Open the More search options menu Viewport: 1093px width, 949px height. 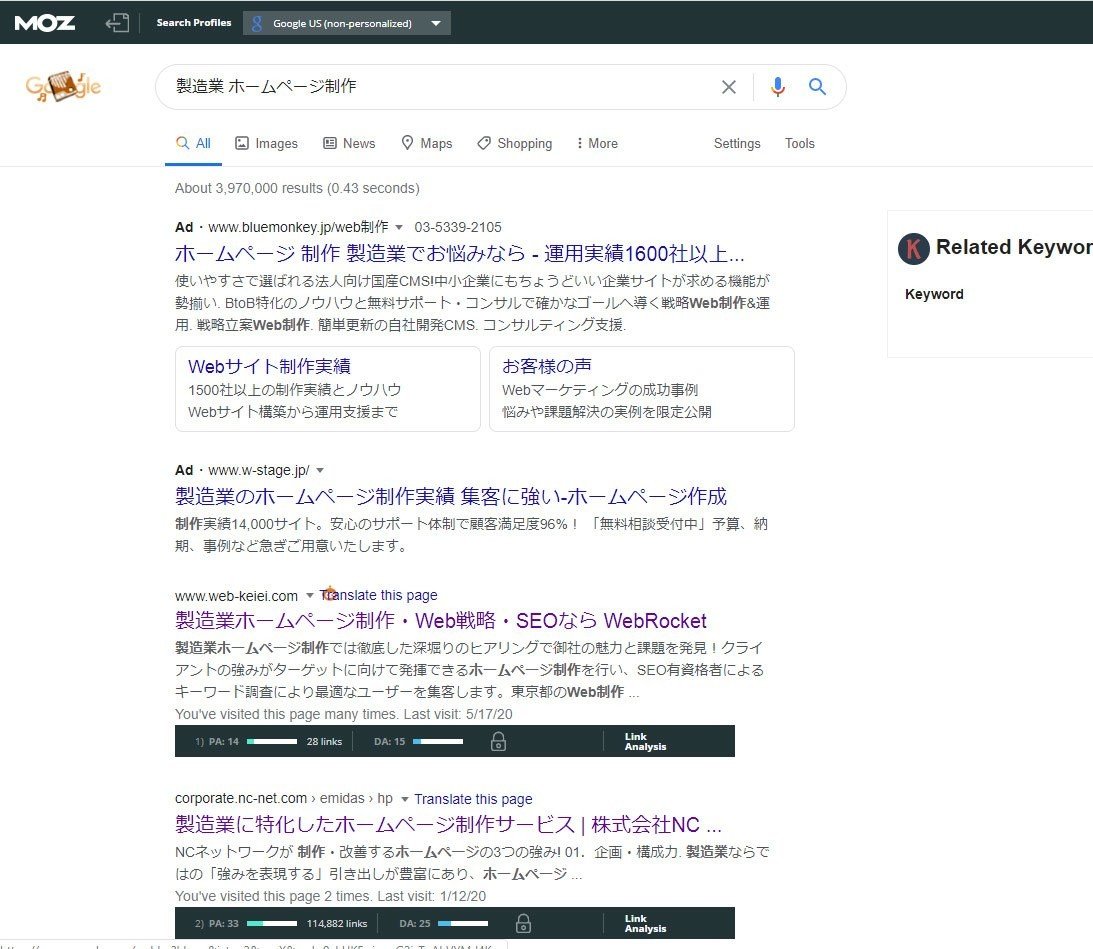click(597, 144)
